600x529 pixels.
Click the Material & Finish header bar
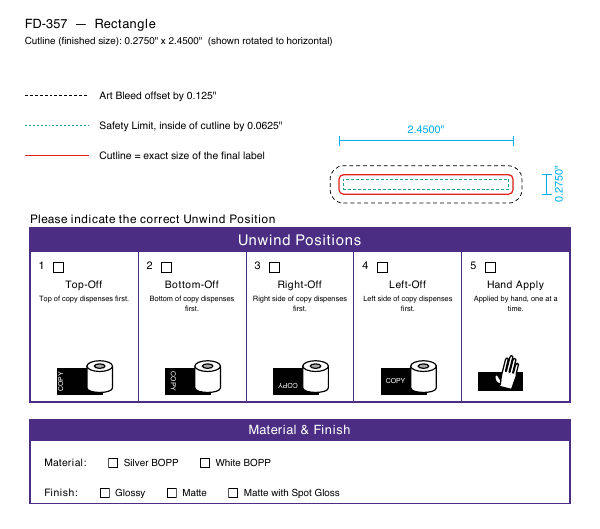(300, 430)
